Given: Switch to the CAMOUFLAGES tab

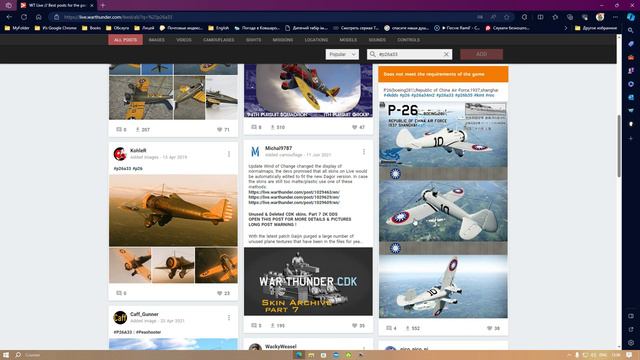Looking at the screenshot, I should tap(219, 40).
